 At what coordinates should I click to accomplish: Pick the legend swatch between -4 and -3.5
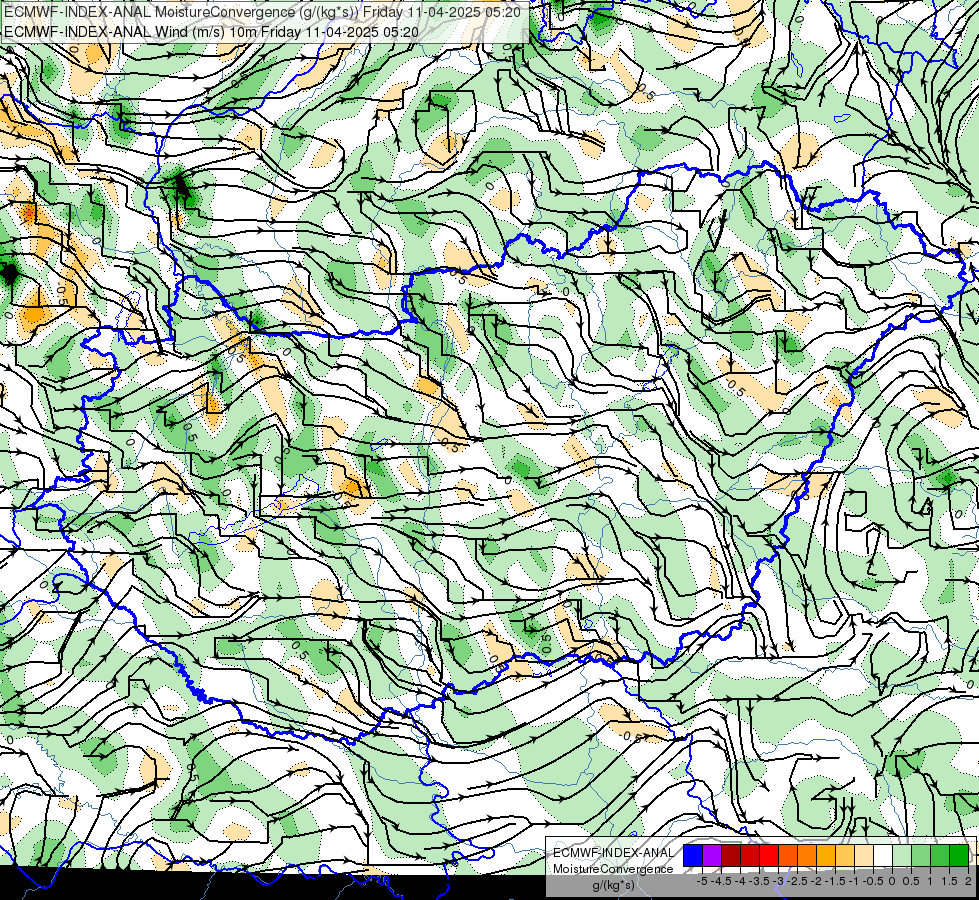tap(750, 856)
